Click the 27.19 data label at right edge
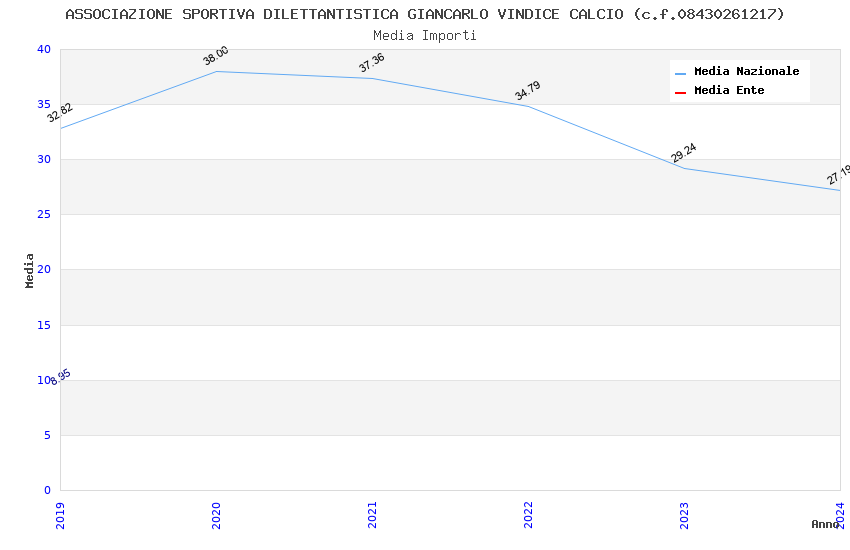Viewport: 850px width, 550px height. pyautogui.click(x=838, y=175)
